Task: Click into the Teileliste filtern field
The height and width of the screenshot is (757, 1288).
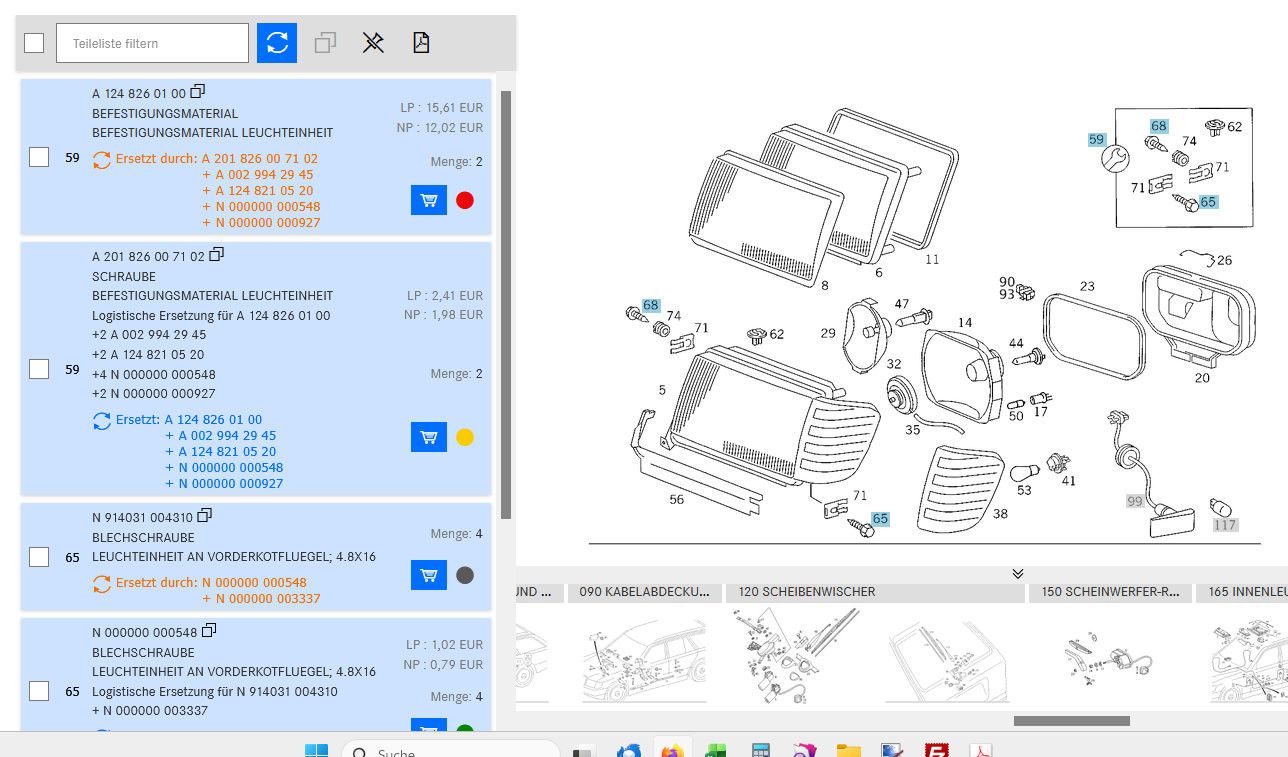Action: [152, 43]
